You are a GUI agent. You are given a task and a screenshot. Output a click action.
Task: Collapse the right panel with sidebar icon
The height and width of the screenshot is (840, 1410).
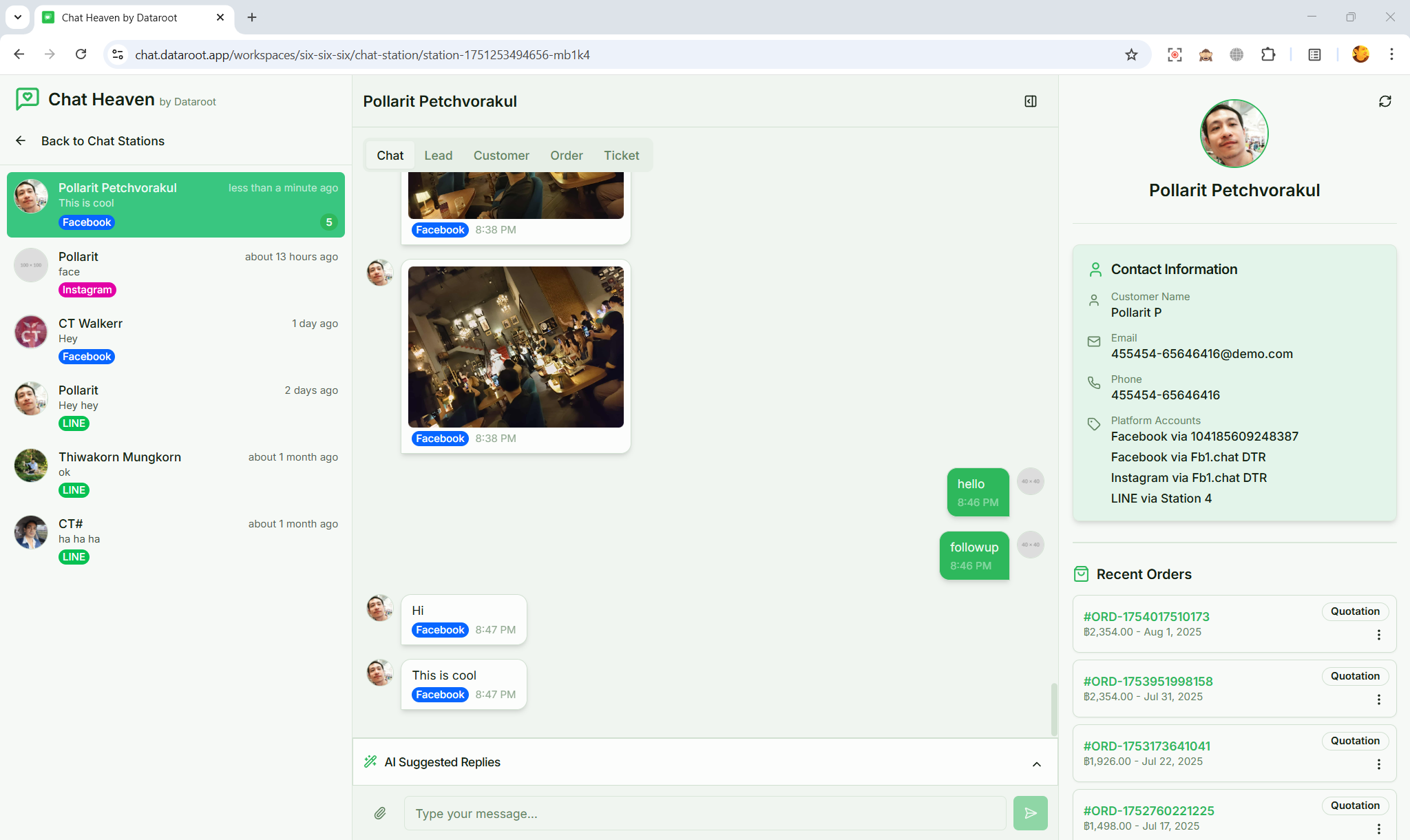tap(1030, 101)
